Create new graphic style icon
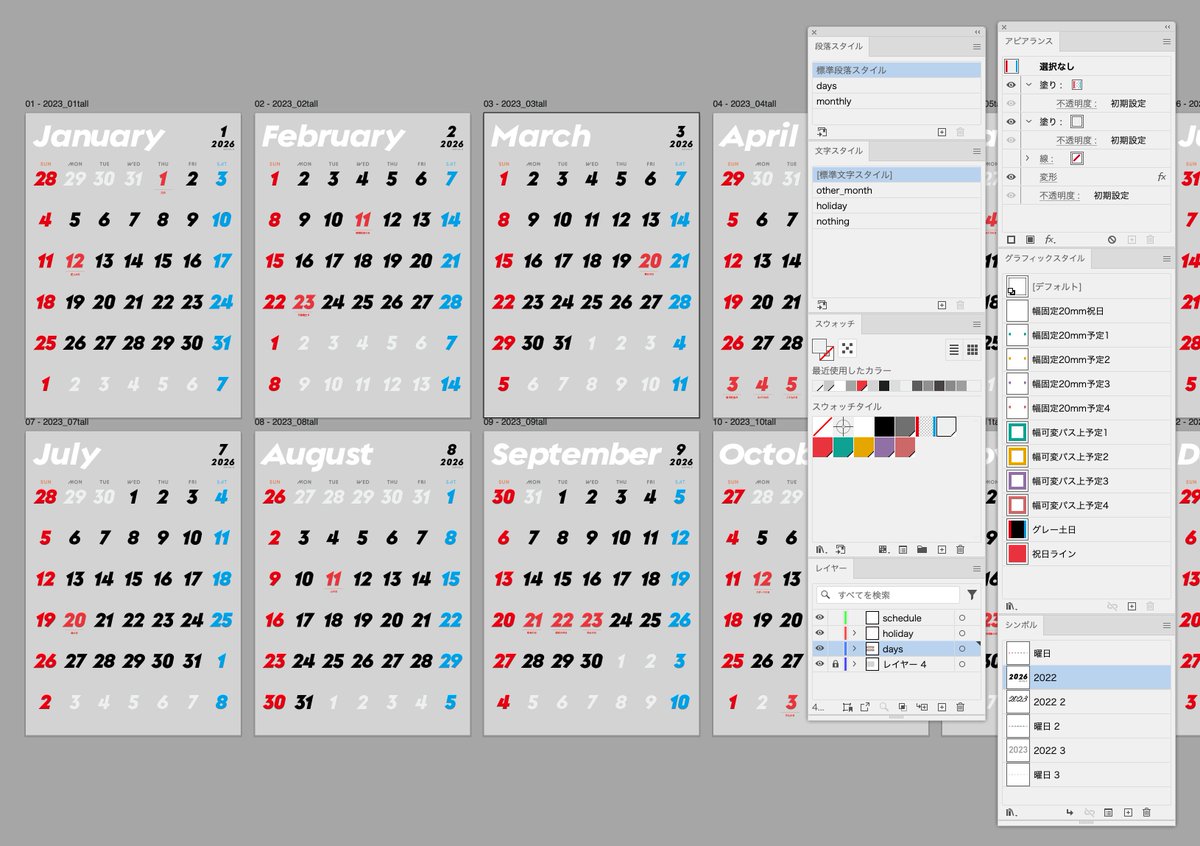 point(1131,606)
